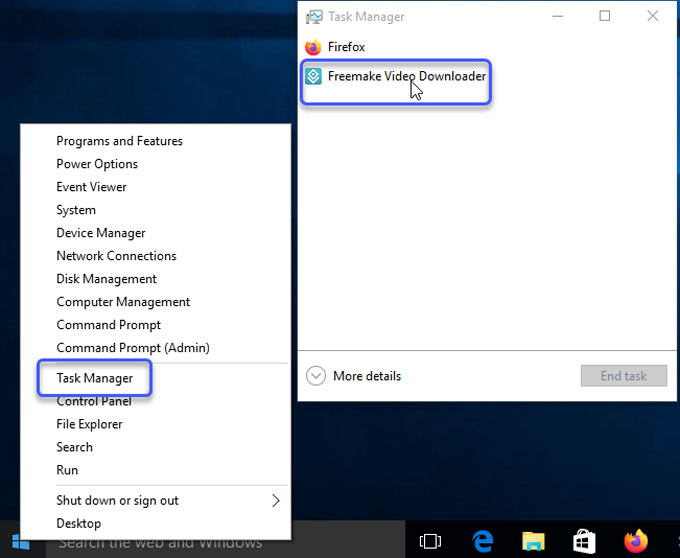
Task: Click the Freemake Video Downloader icon
Action: pyautogui.click(x=313, y=76)
